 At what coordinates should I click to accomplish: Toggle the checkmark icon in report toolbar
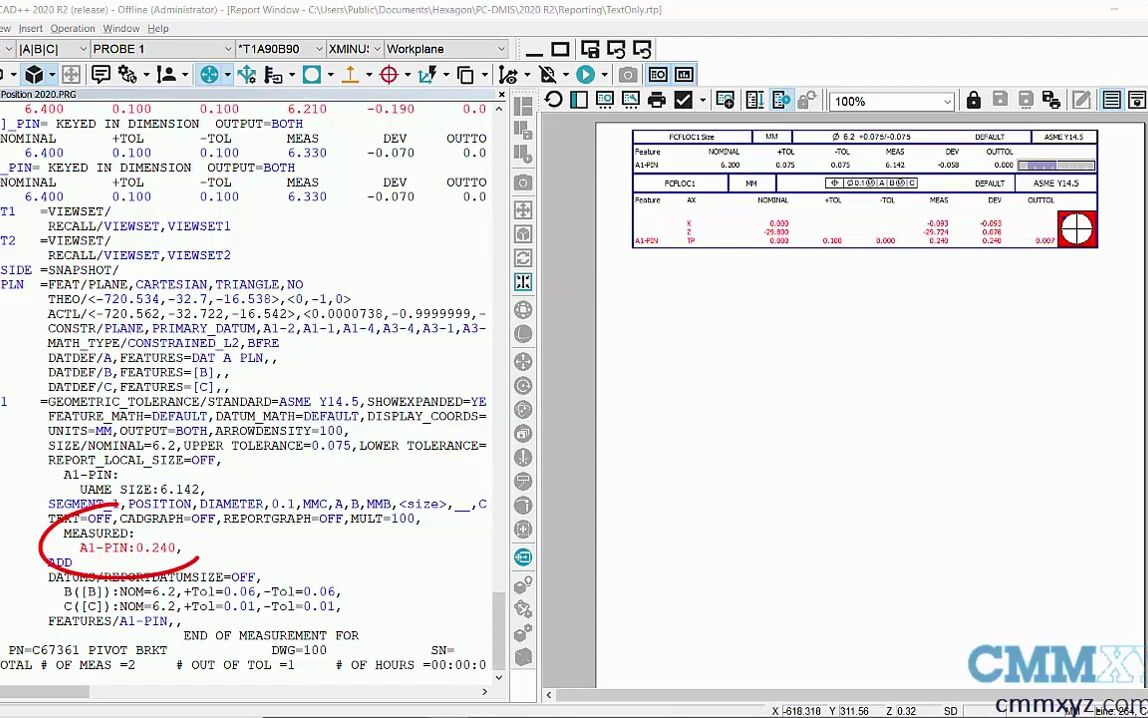coord(683,100)
